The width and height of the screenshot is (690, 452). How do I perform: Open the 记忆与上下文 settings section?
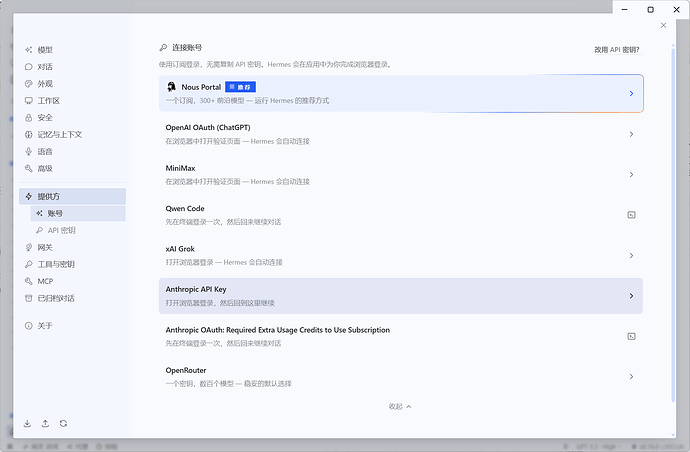pos(73,135)
